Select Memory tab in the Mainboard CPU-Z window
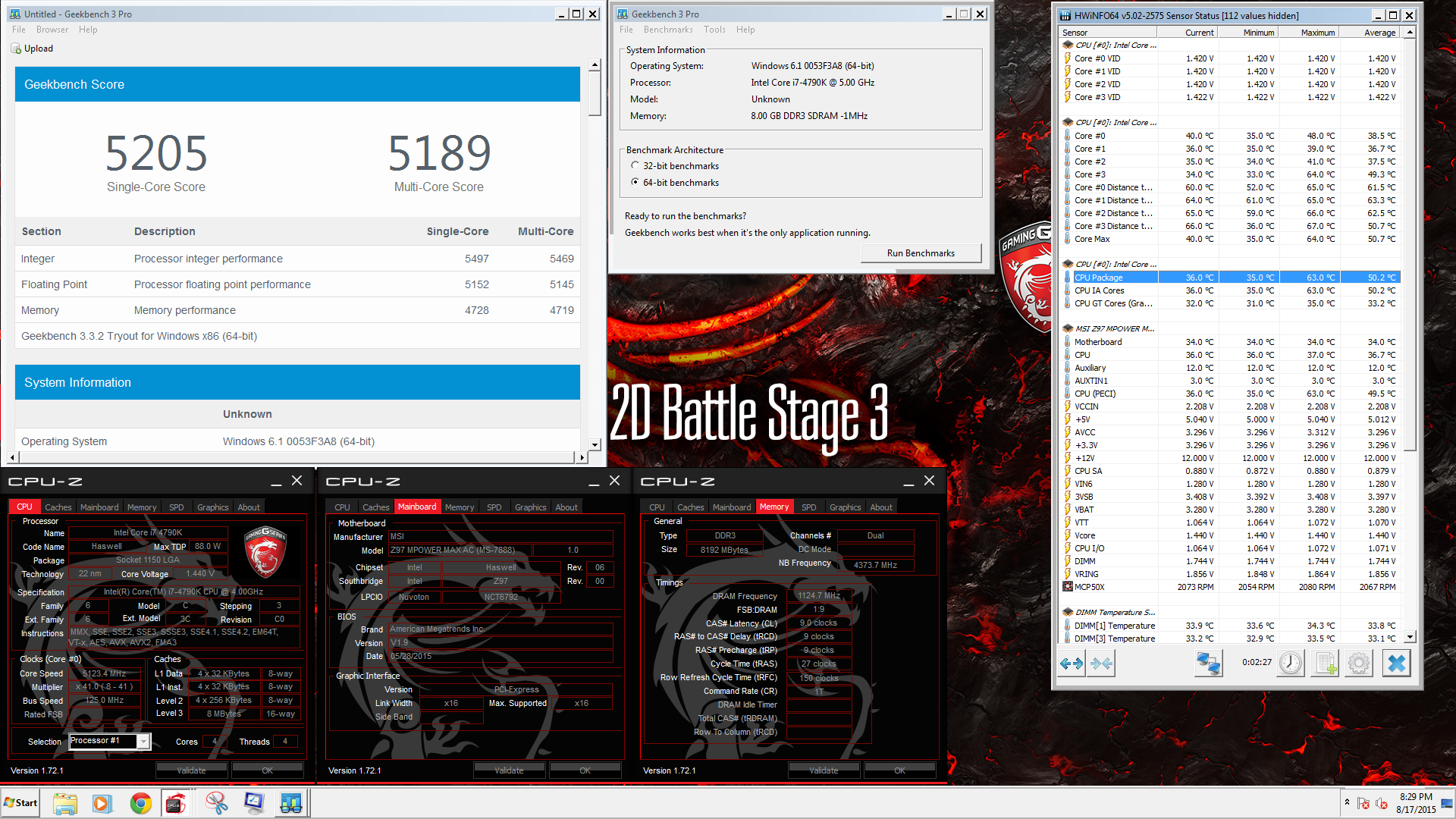 point(460,507)
